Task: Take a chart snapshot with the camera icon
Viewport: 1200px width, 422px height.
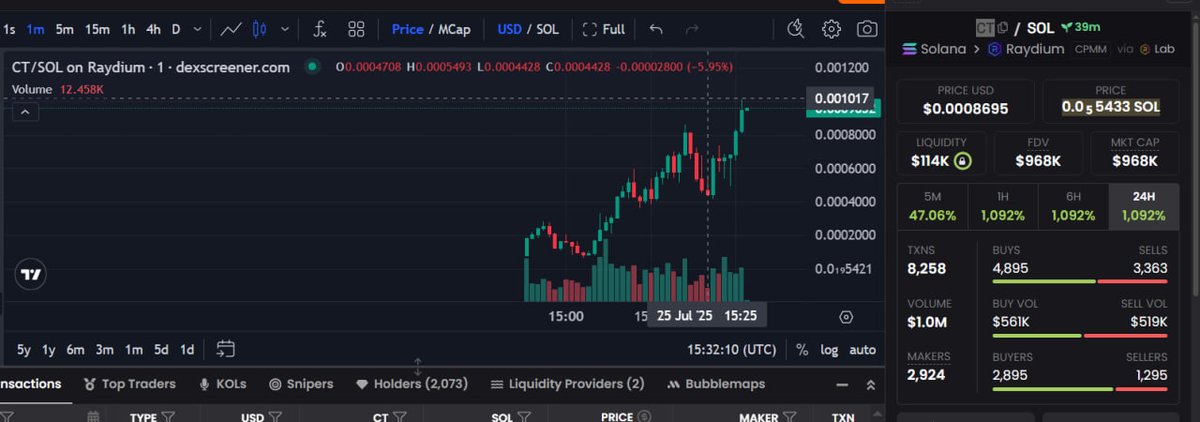Action: click(x=867, y=29)
